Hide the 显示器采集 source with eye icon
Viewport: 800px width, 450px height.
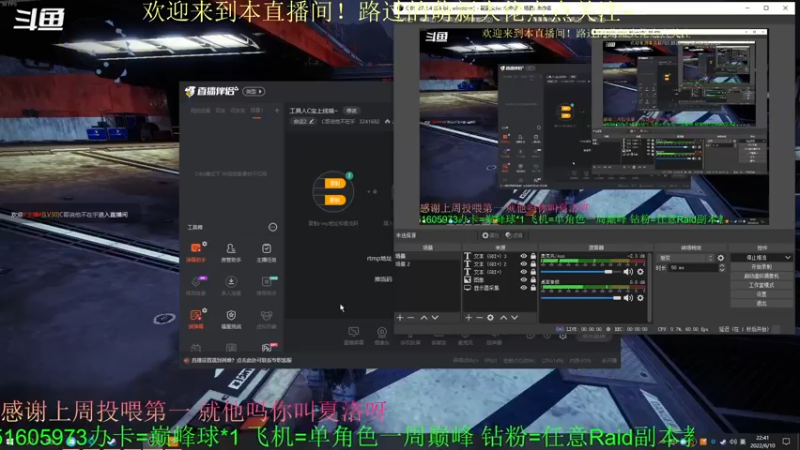coord(523,288)
